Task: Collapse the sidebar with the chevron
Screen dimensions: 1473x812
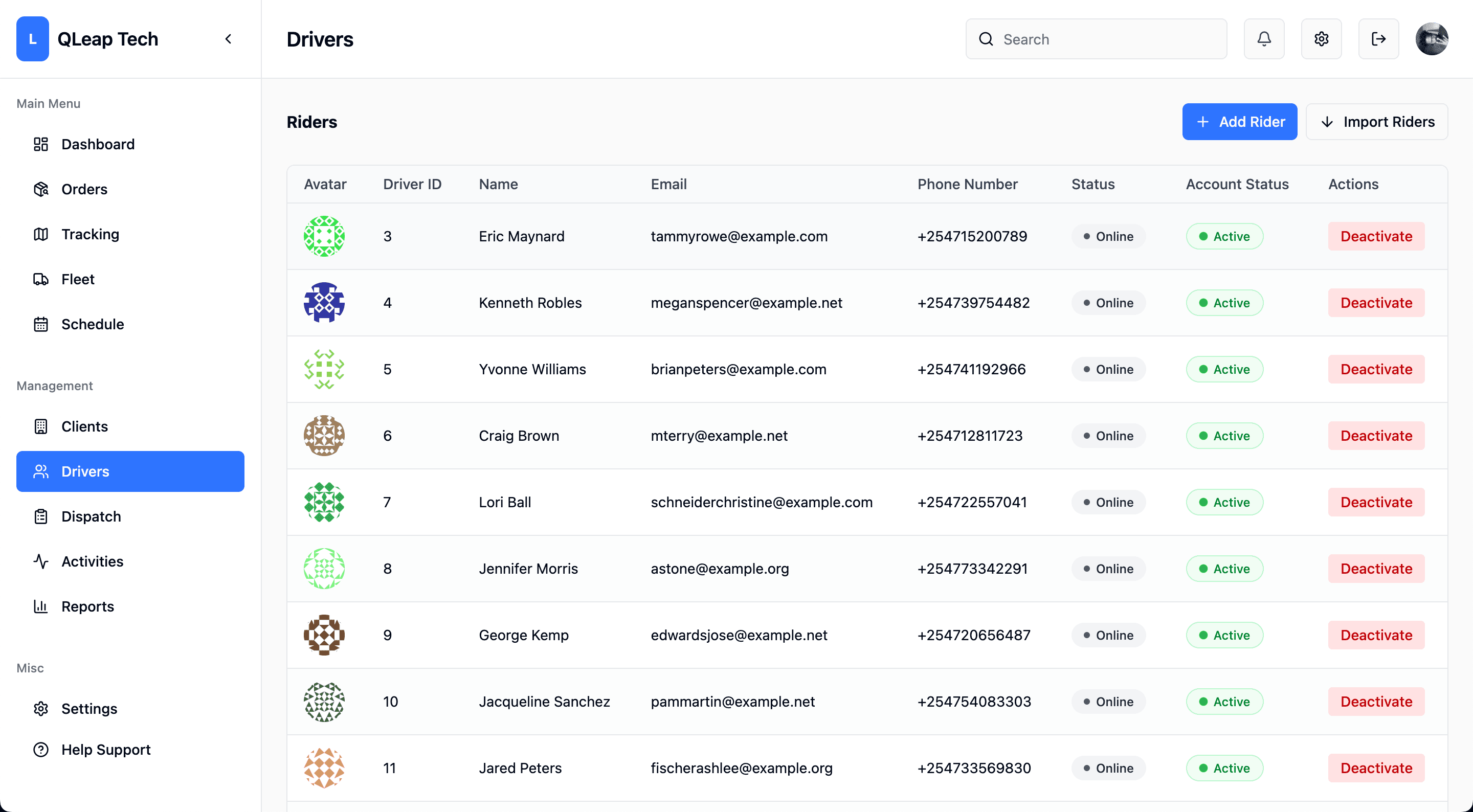Action: click(x=228, y=39)
